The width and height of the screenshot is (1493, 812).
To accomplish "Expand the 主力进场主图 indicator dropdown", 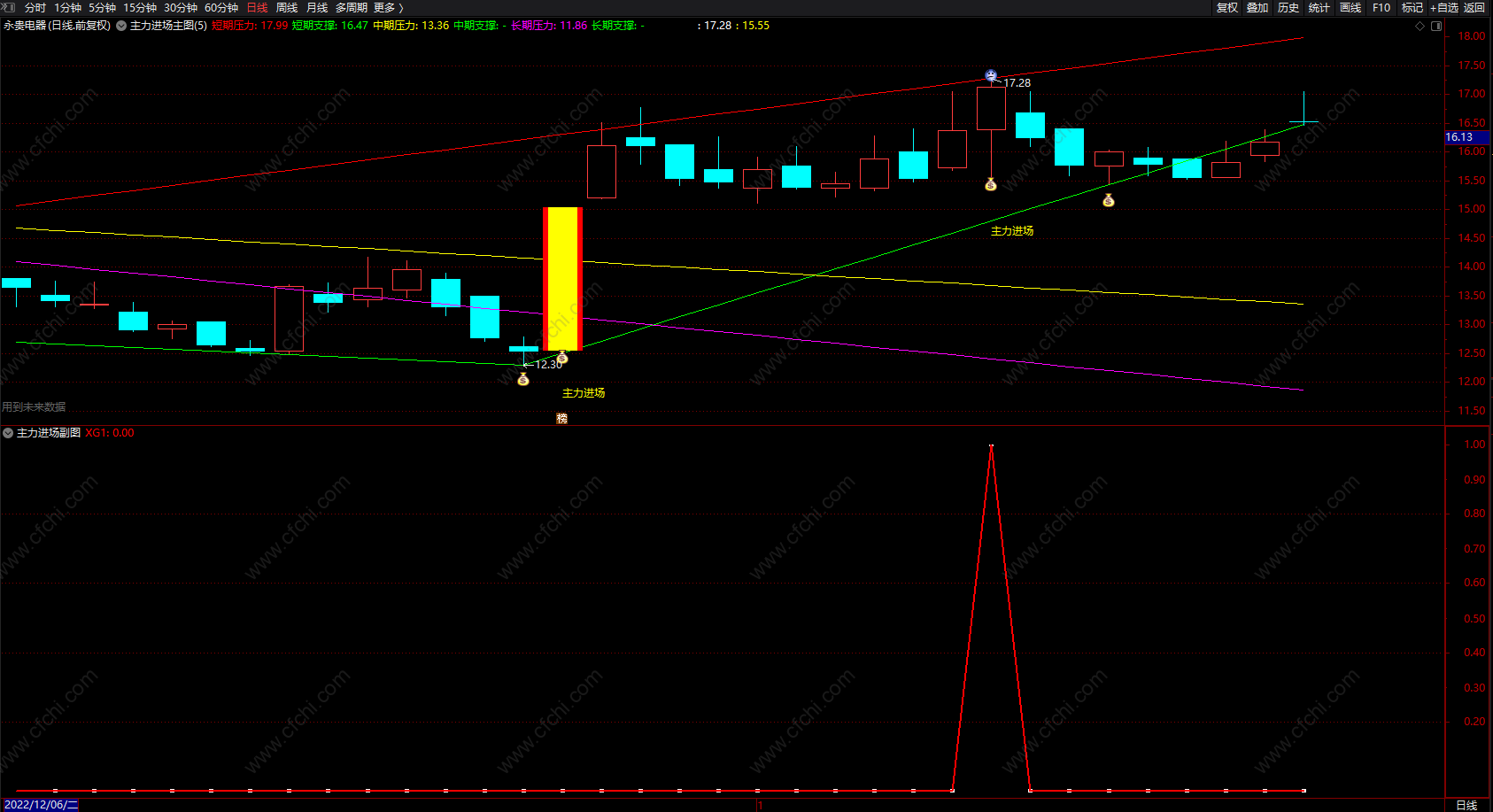I will 121,26.
